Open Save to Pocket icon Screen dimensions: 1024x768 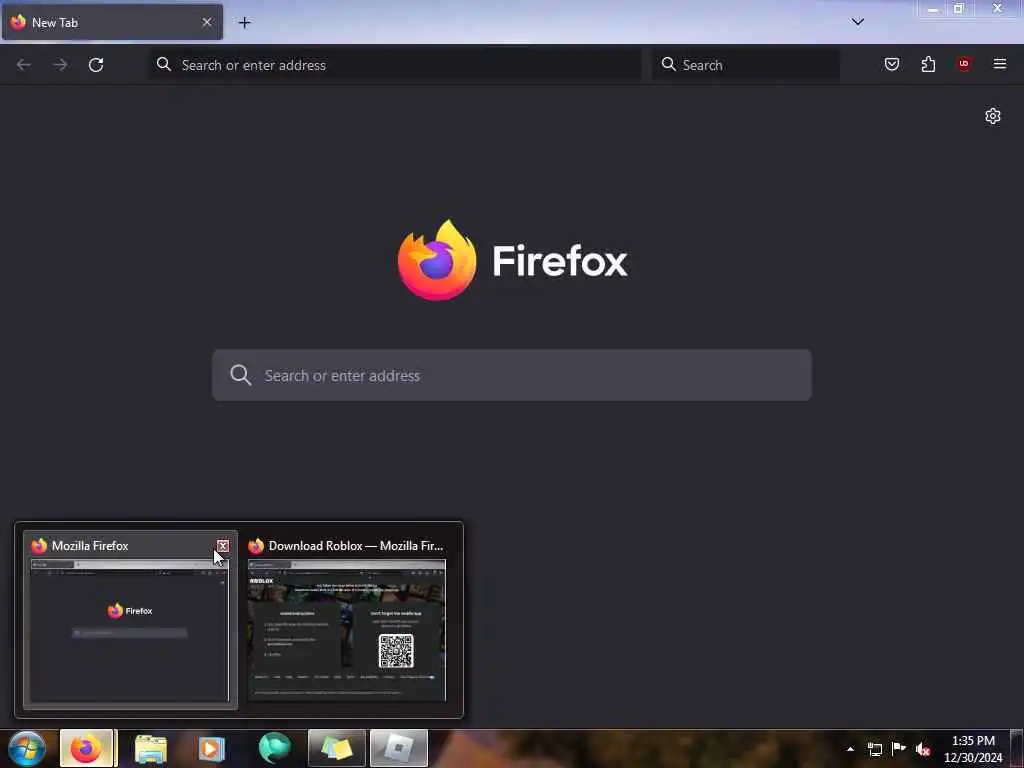[892, 64]
